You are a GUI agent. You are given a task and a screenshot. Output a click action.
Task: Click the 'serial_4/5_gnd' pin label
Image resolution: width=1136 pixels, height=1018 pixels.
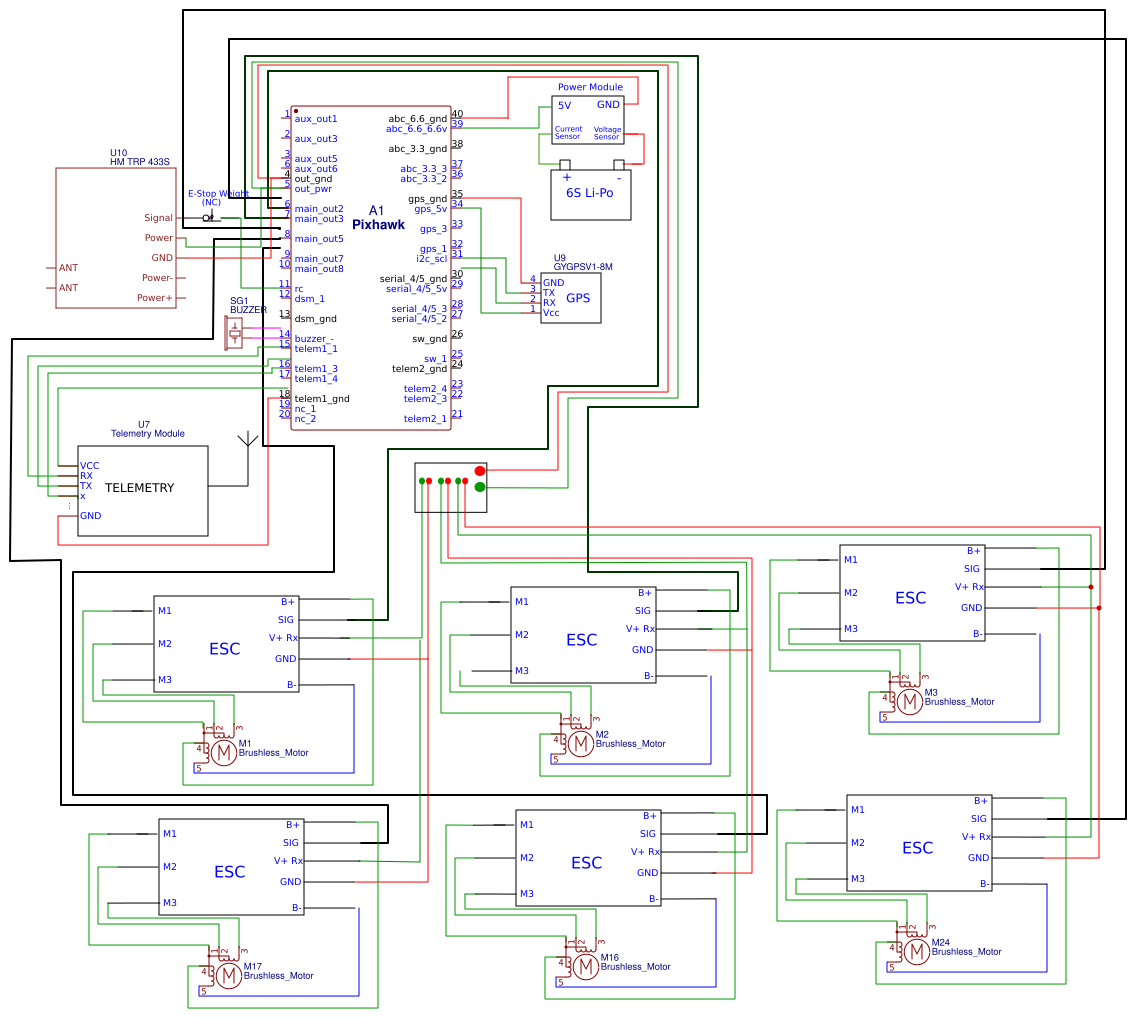click(413, 278)
